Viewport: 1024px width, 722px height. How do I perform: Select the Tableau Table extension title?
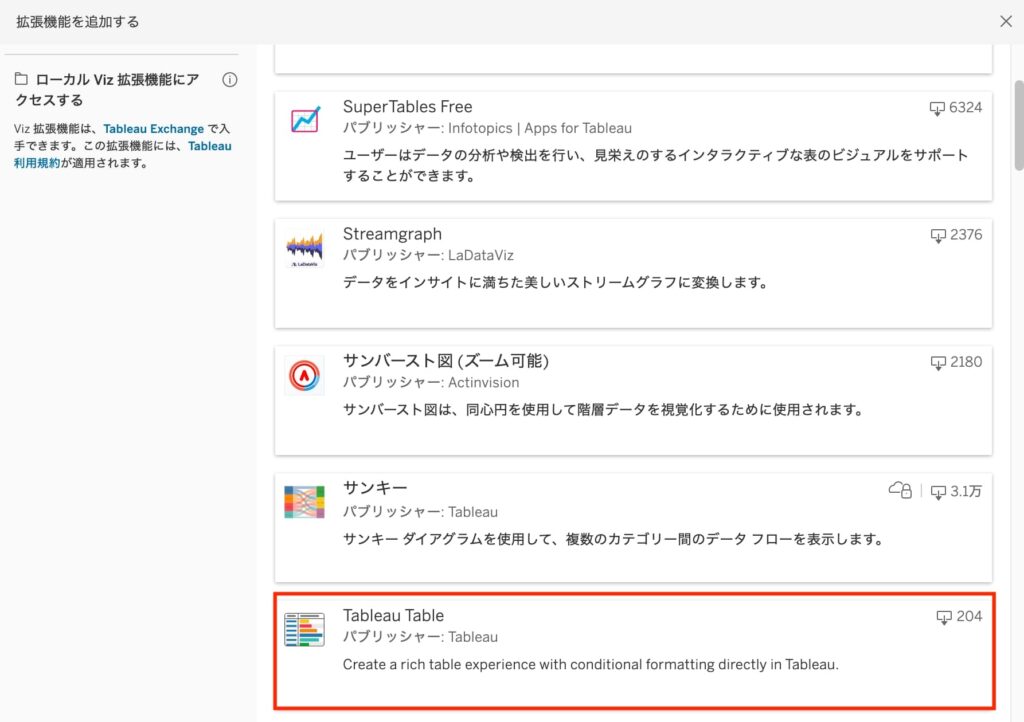pyautogui.click(x=393, y=615)
